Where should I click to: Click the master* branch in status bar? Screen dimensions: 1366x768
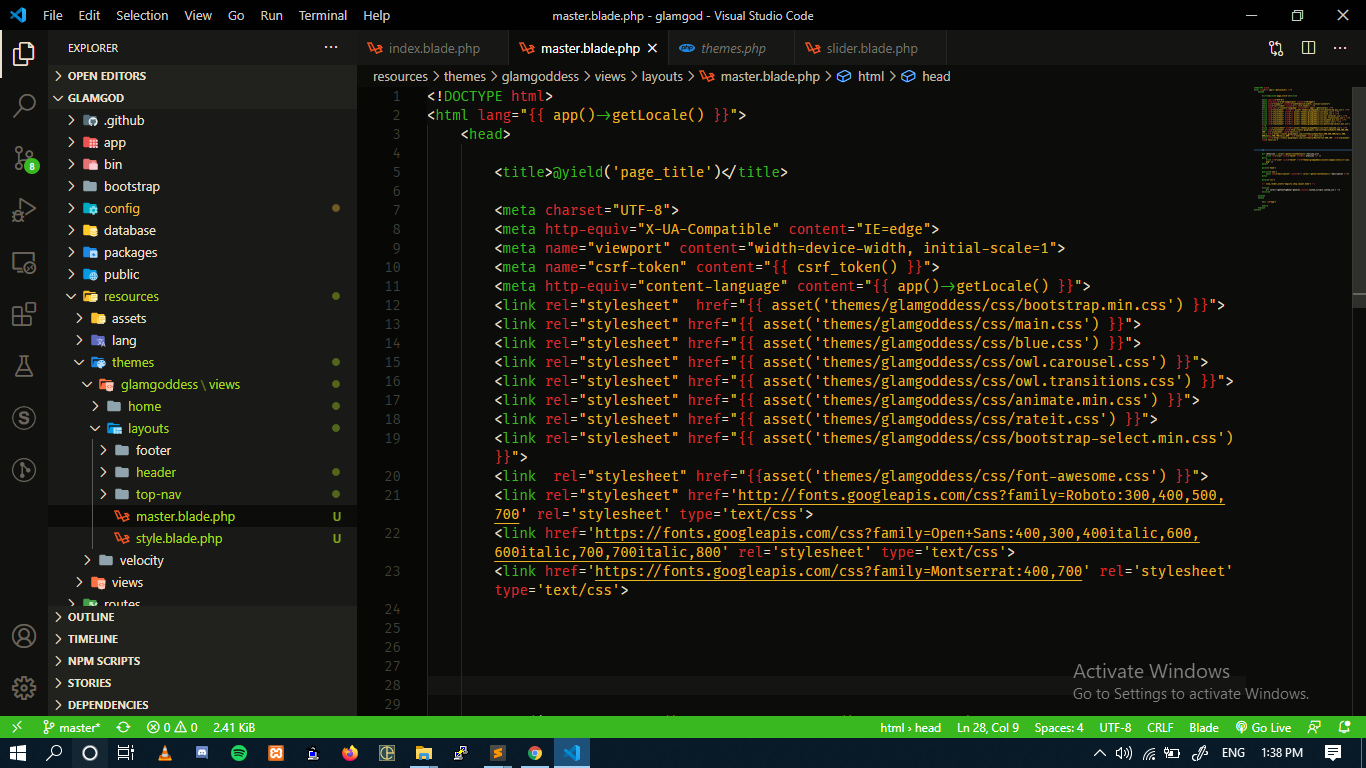click(x=72, y=727)
